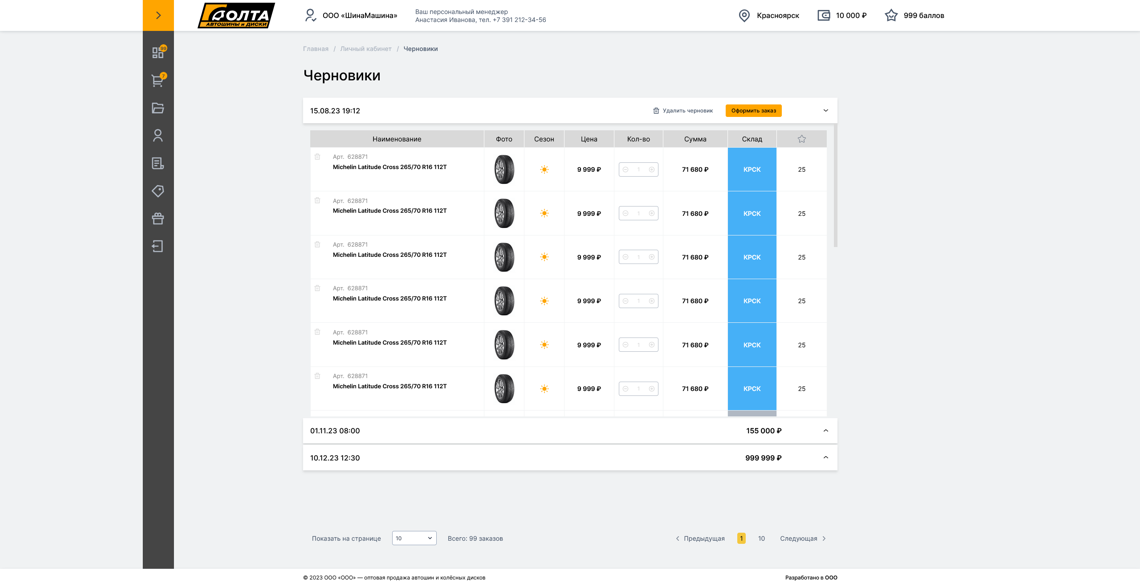The image size is (1140, 586).
Task: Click the Сумма column header
Action: tap(695, 139)
